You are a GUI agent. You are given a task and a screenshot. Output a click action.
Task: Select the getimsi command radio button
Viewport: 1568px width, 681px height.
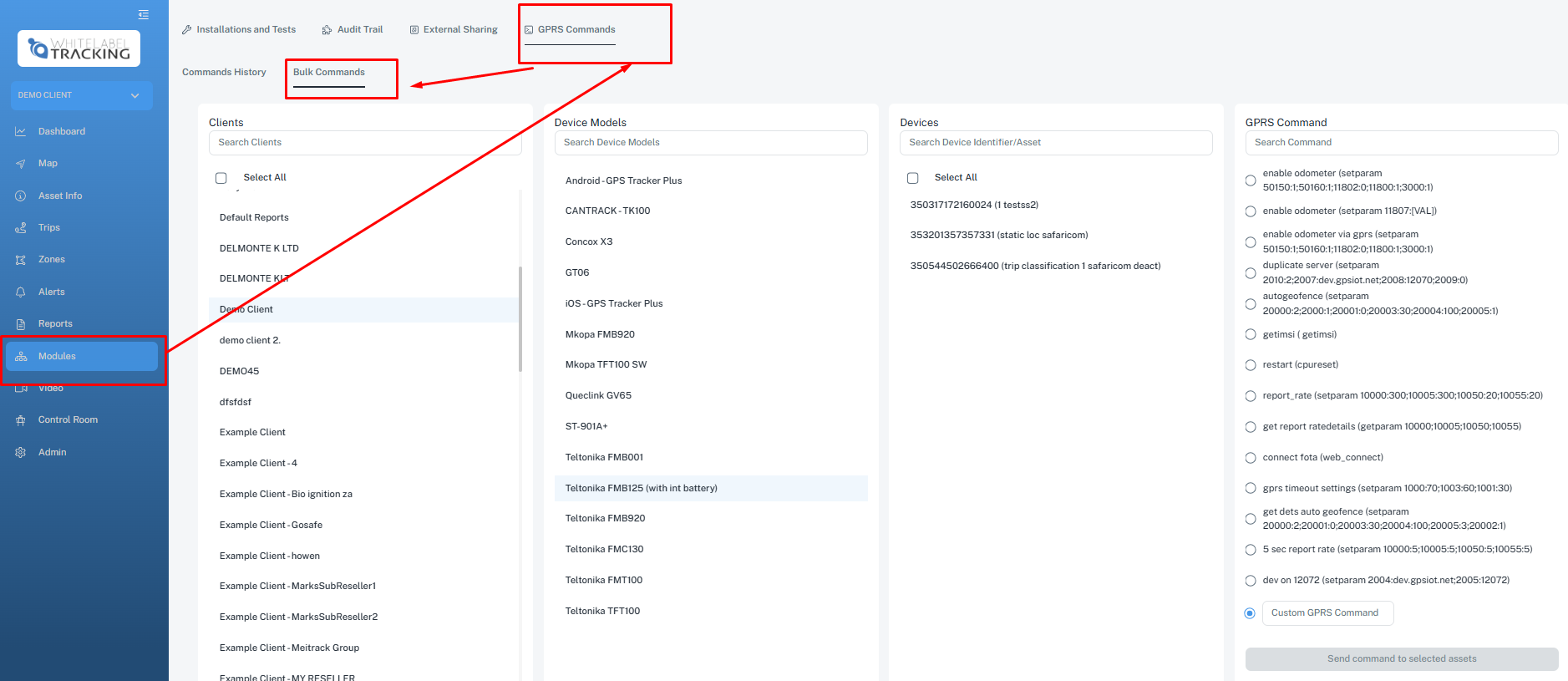point(1251,334)
